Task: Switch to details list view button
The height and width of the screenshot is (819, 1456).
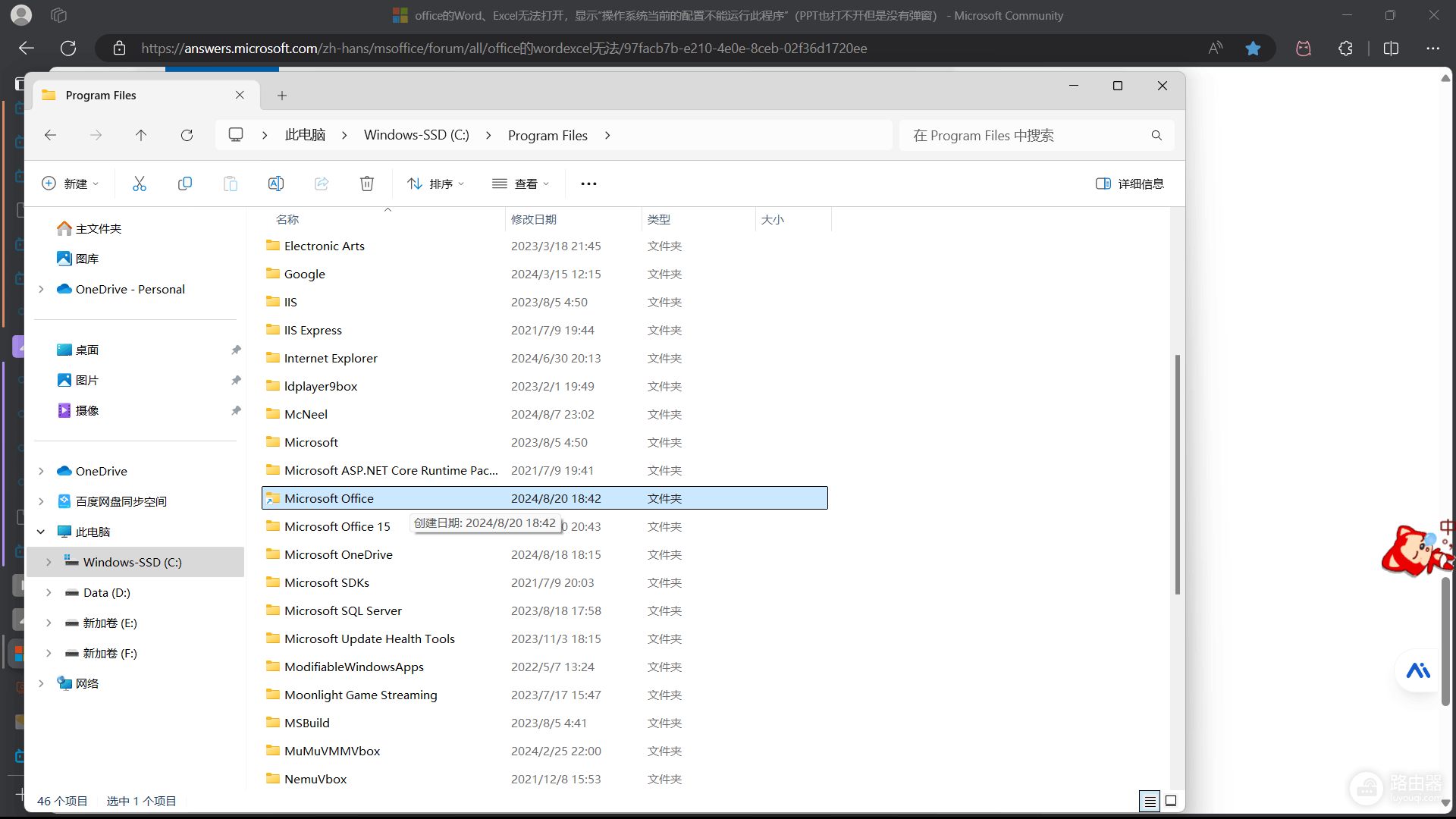Action: (x=1150, y=801)
